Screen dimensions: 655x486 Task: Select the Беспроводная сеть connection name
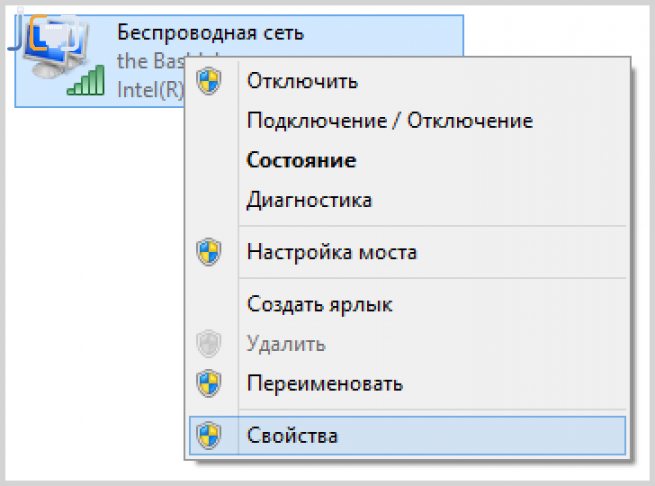210,33
